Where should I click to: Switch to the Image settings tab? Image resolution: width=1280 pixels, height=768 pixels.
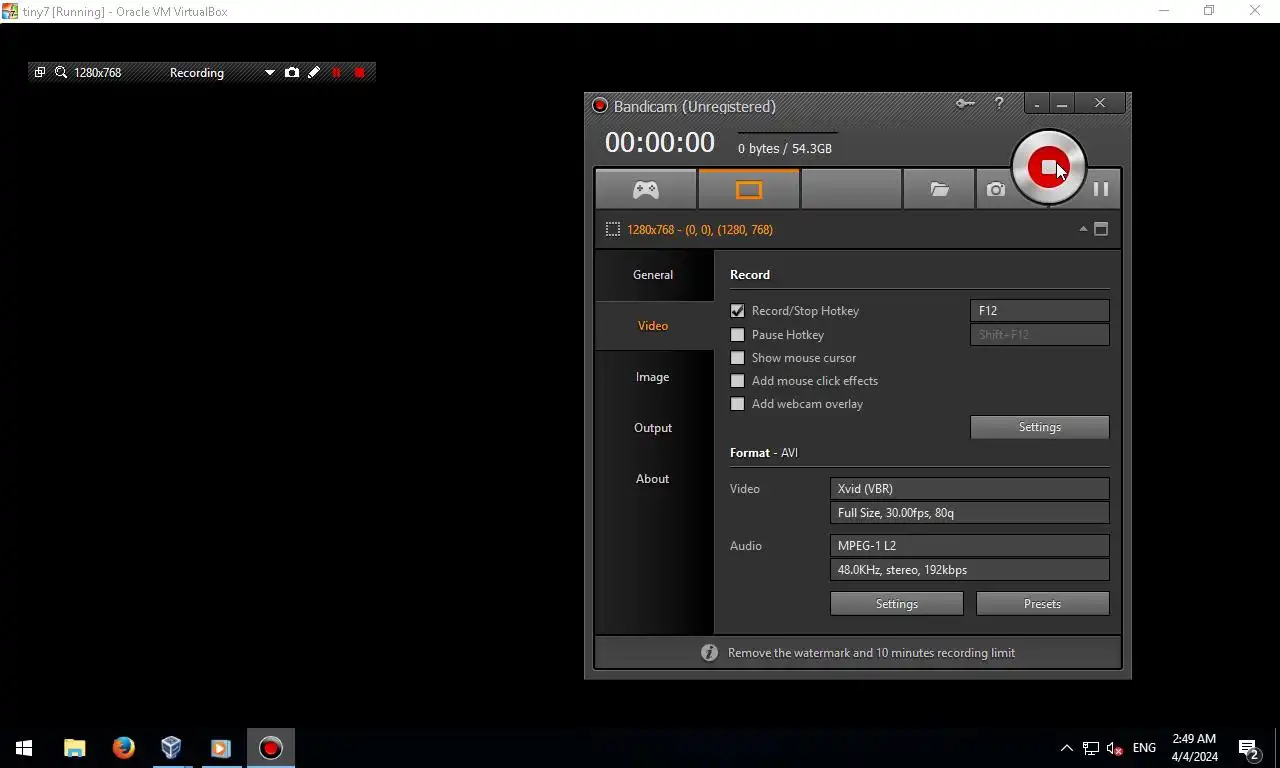[653, 377]
